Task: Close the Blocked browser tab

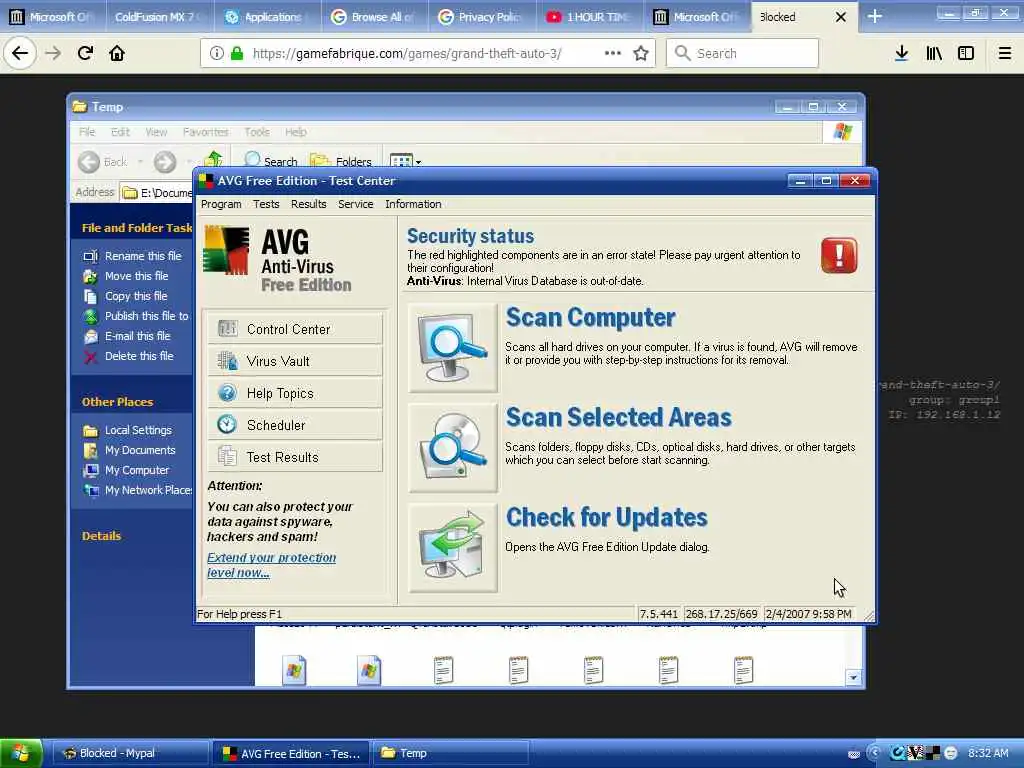Action: [841, 17]
